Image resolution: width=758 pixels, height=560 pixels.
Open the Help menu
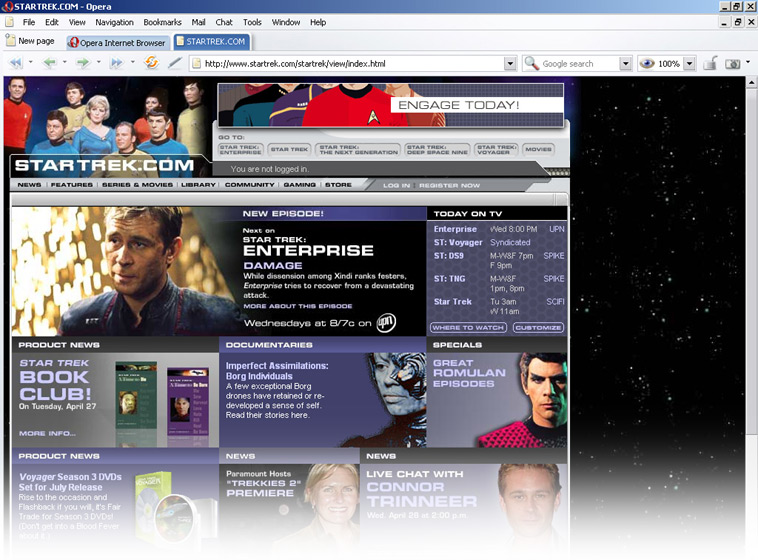[x=318, y=22]
